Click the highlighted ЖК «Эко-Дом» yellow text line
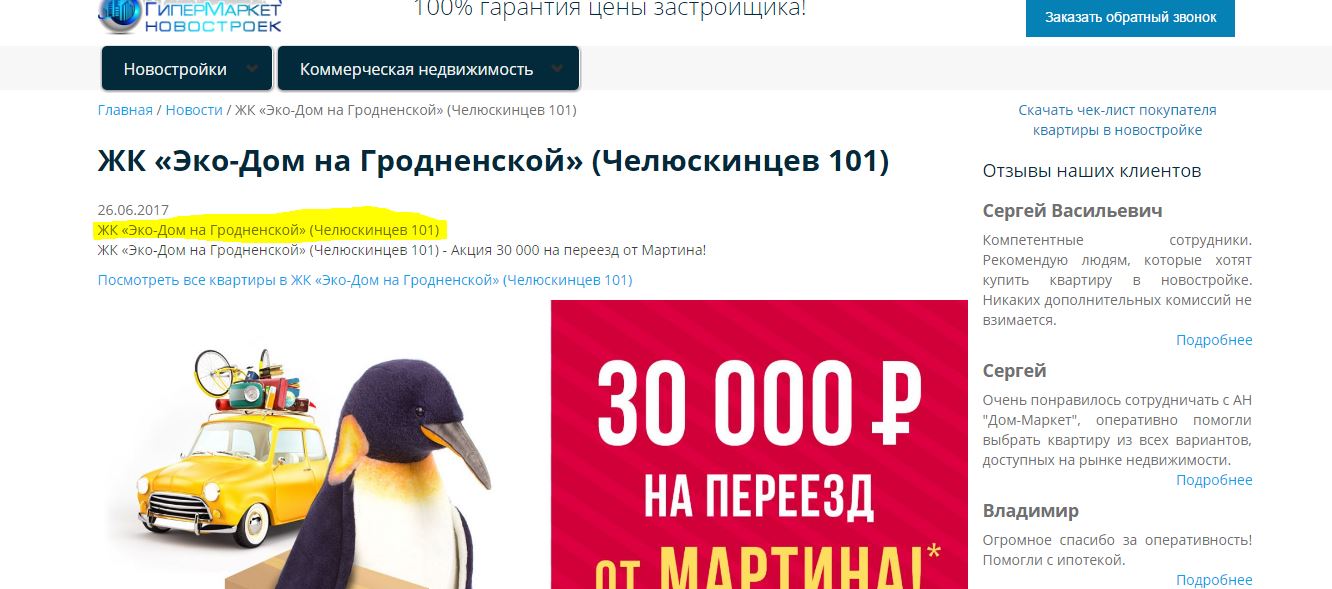 pyautogui.click(x=268, y=230)
